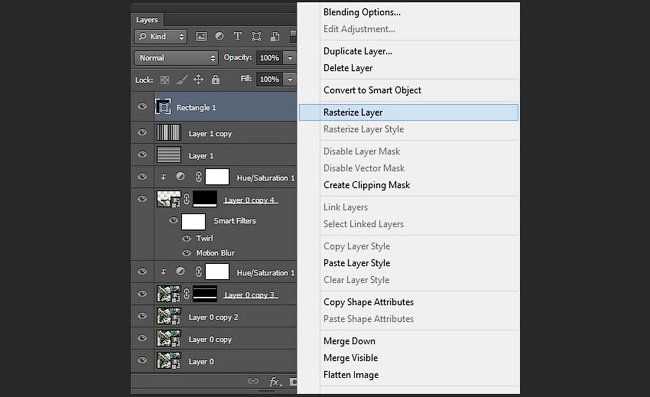
Task: Click the Twirl smart filter name
Action: coord(205,238)
